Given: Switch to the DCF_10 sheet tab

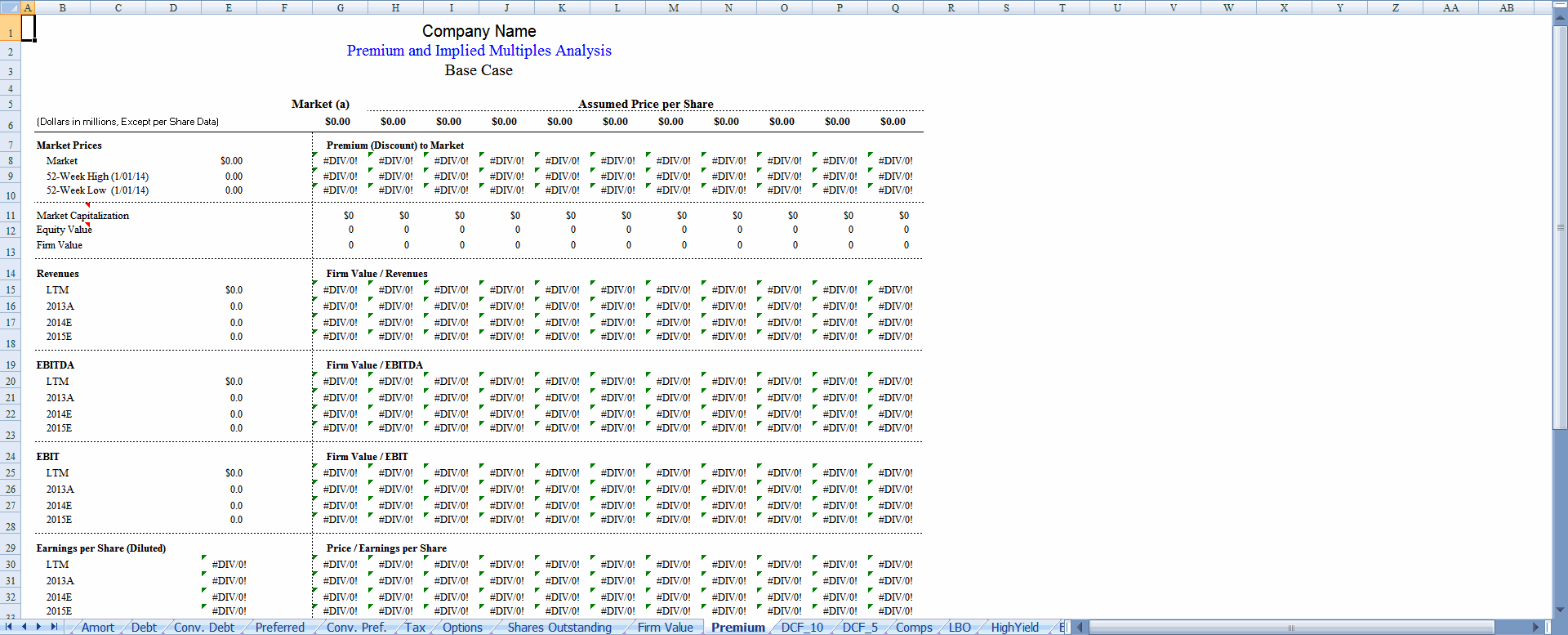Looking at the screenshot, I should point(802,628).
